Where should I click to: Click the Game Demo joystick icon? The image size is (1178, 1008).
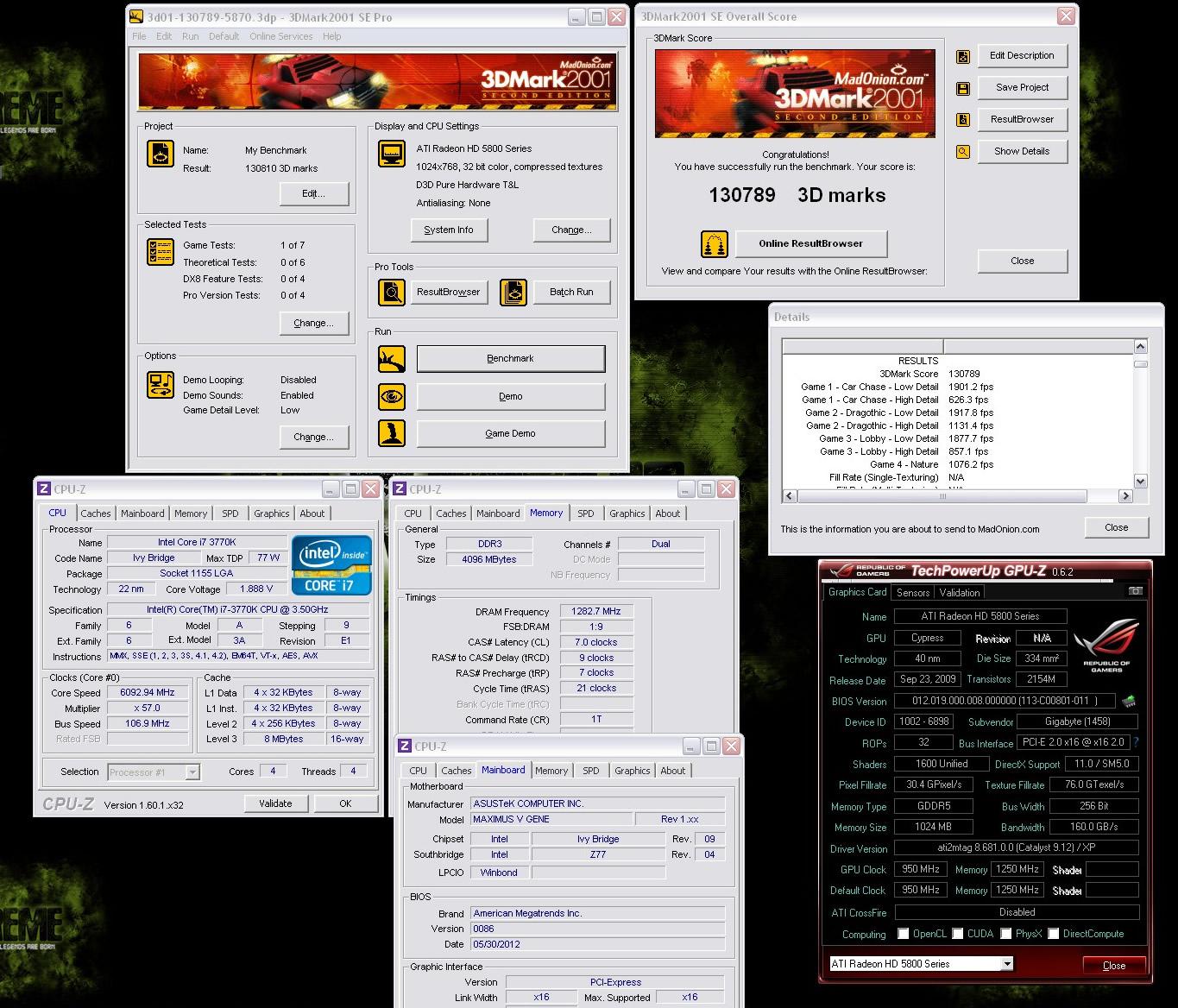tap(392, 433)
